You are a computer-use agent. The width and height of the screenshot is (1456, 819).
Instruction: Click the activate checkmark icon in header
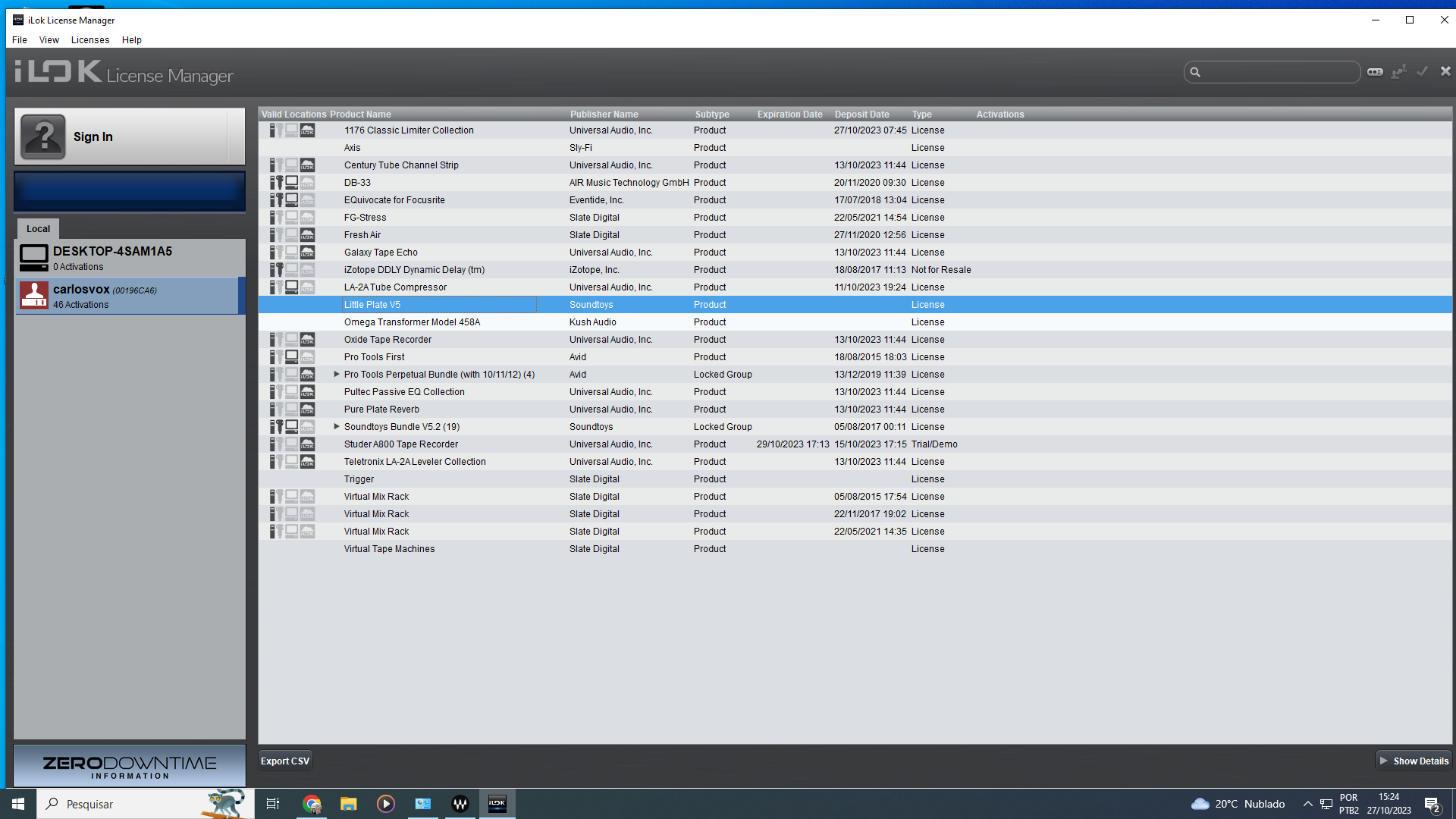(1423, 71)
